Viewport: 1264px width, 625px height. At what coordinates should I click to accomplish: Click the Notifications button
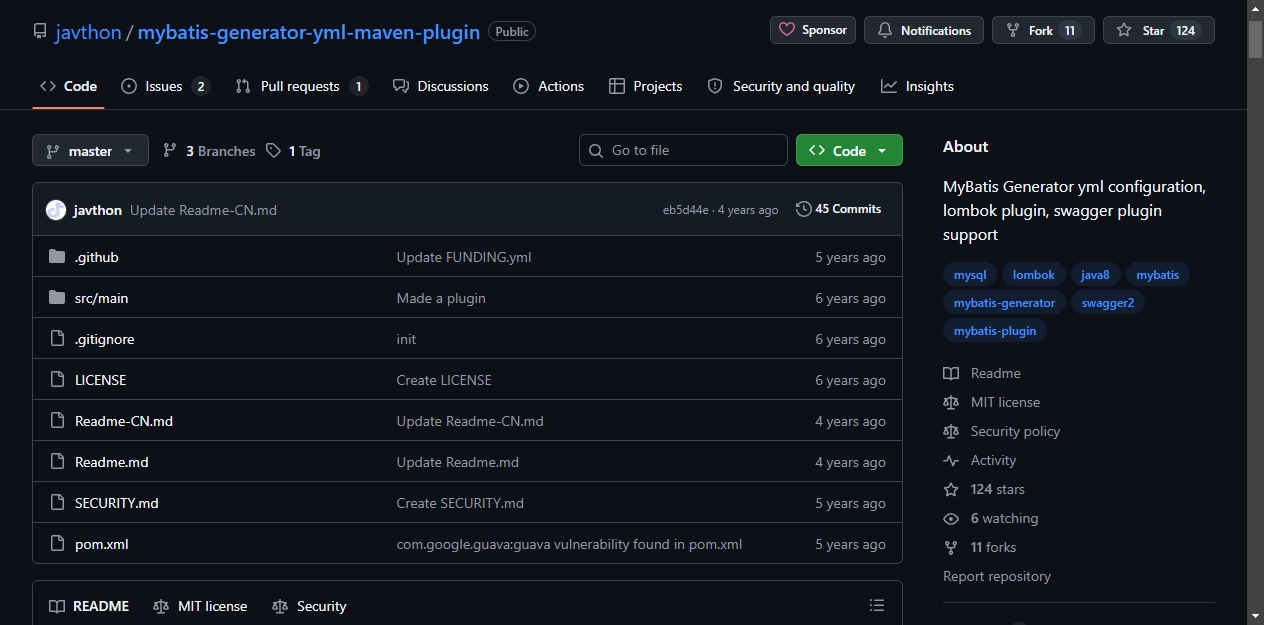click(924, 30)
